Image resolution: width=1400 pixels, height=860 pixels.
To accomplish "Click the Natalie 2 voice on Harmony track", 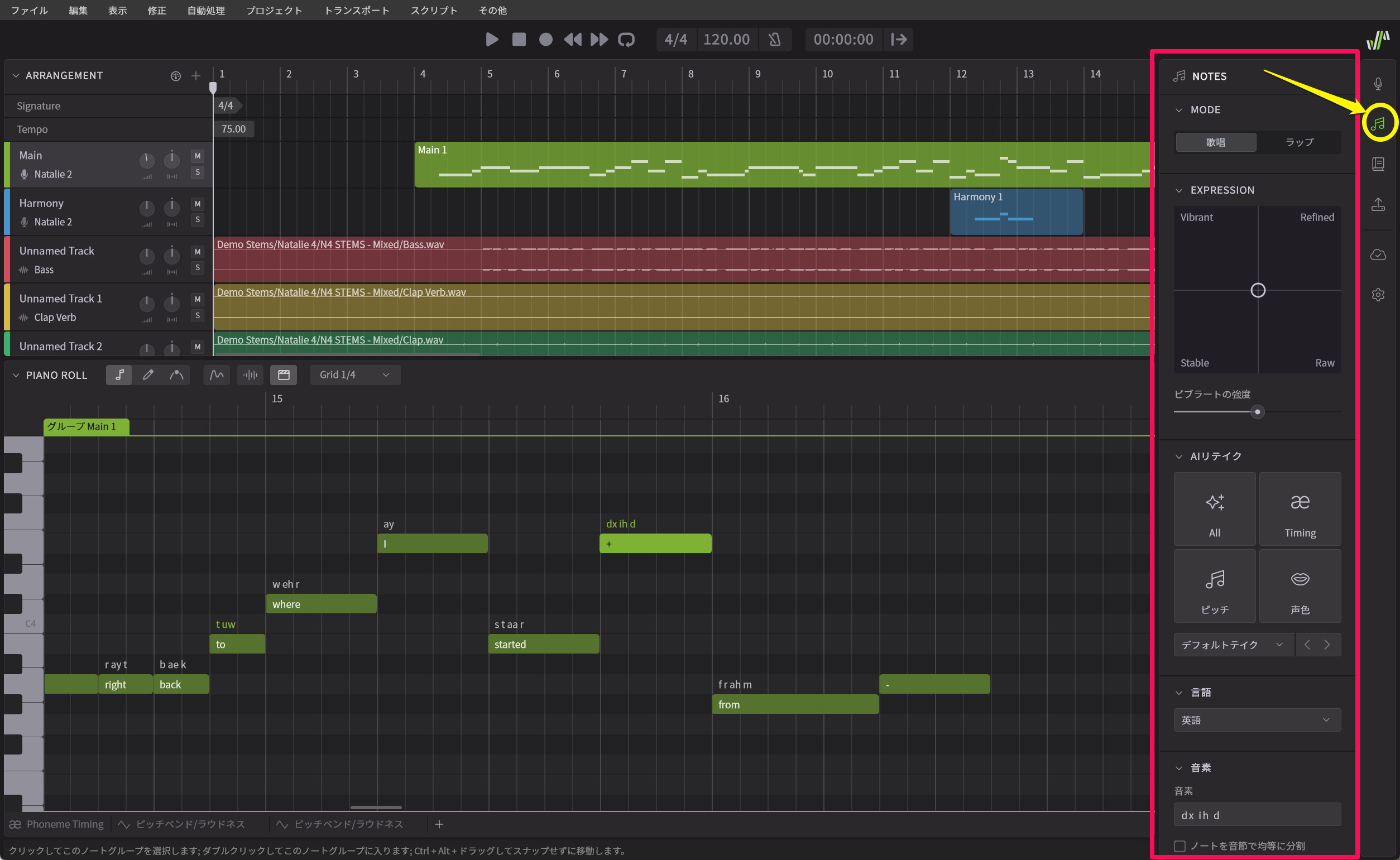I will click(53, 222).
